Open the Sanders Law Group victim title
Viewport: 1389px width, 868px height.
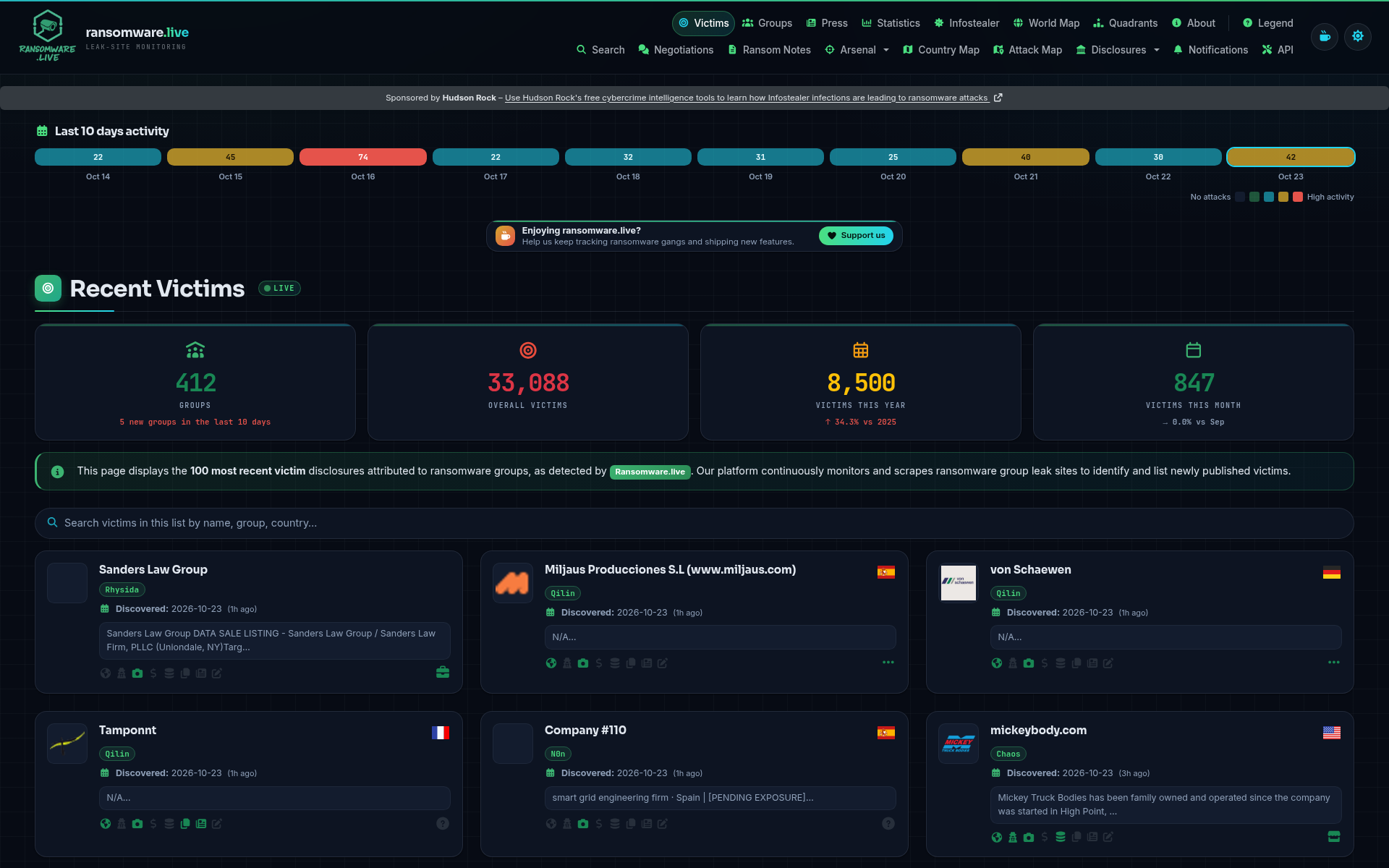coord(153,570)
